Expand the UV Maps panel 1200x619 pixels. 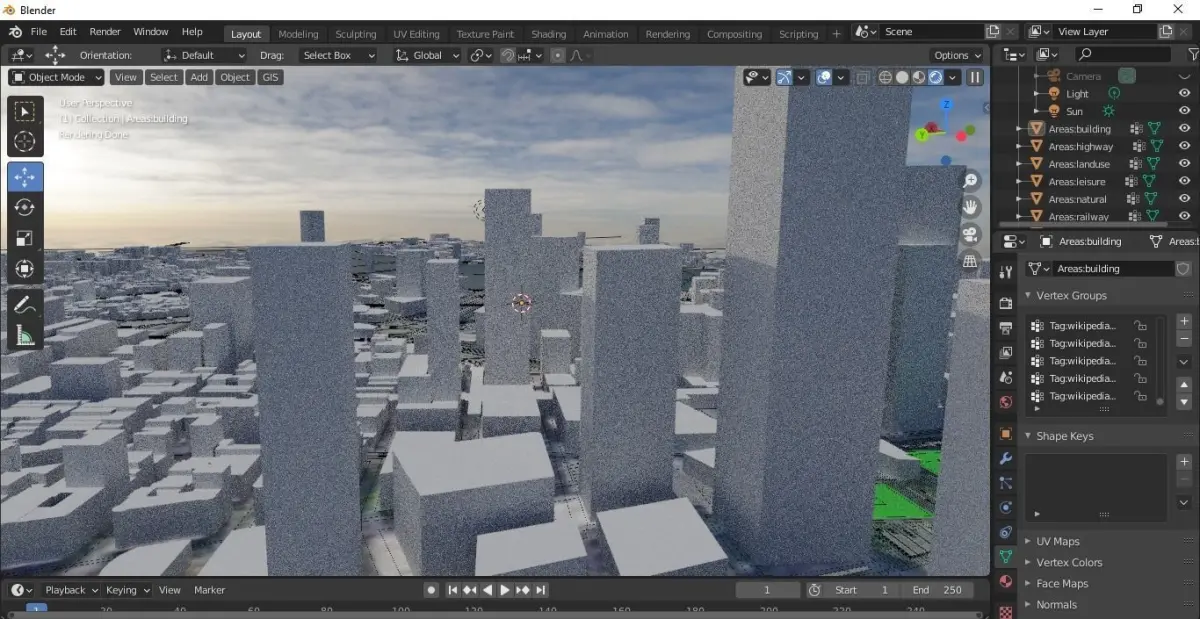1058,541
